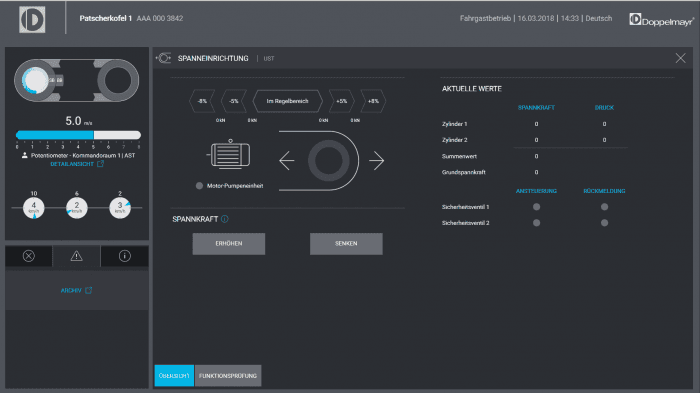Open the Deutsch language selector
700x393 pixels.
pyautogui.click(x=599, y=18)
